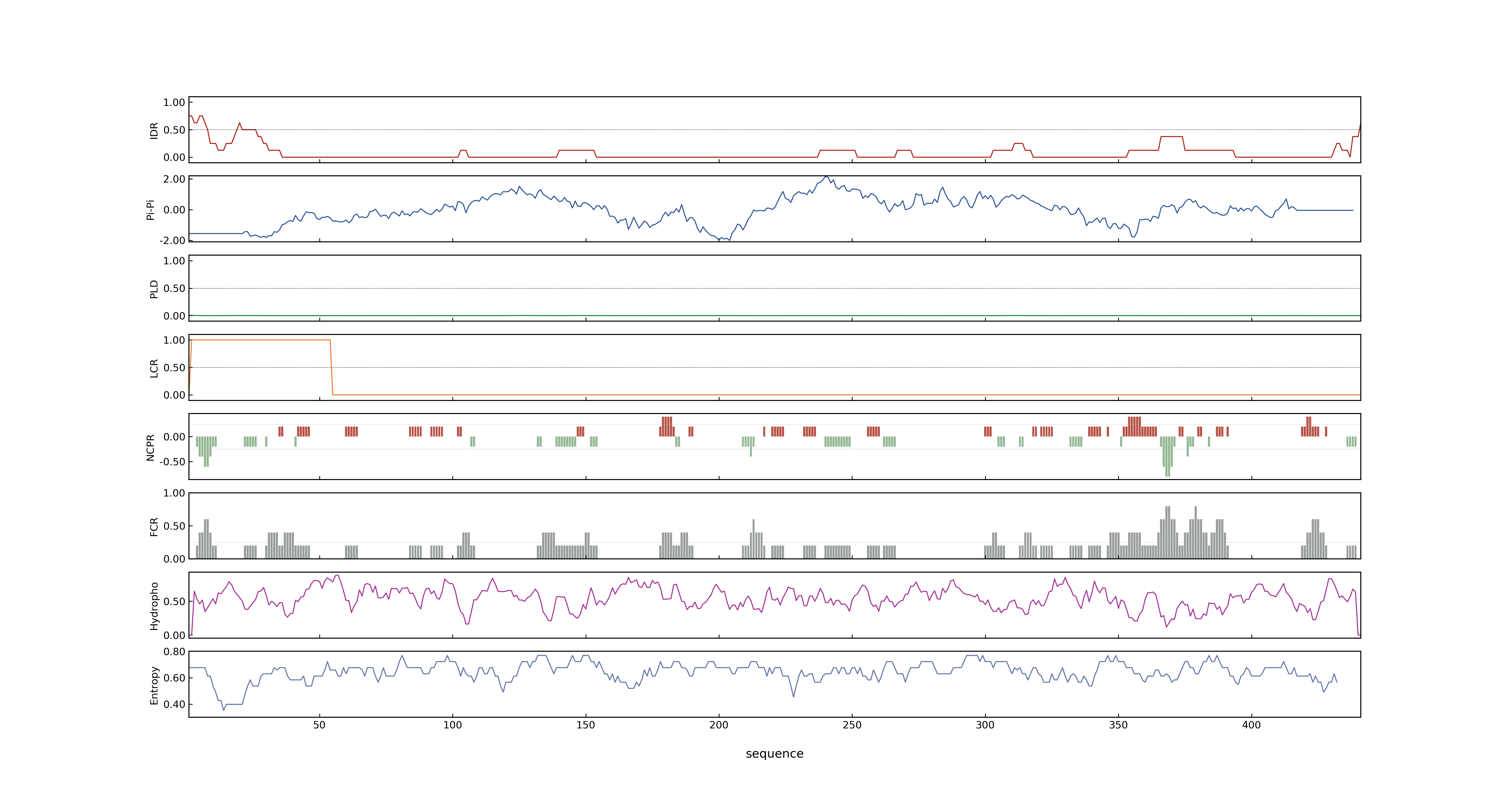Click the IDR axis label
This screenshot has width=1512, height=806.
[154, 130]
